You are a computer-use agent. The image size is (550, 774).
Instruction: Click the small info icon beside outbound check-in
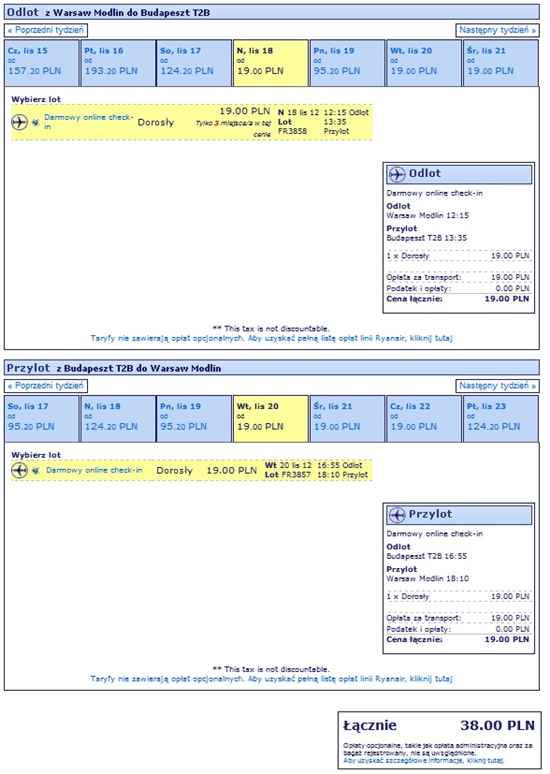click(x=36, y=122)
